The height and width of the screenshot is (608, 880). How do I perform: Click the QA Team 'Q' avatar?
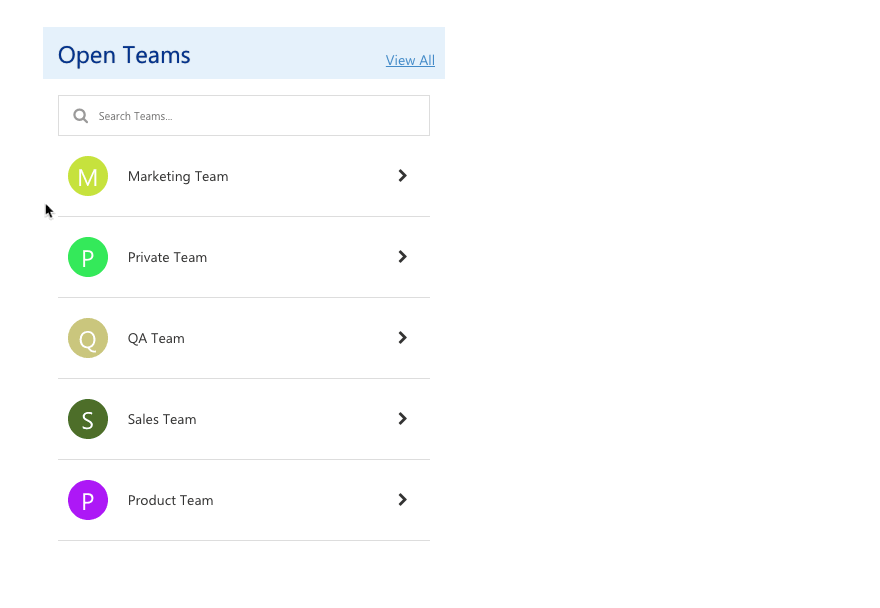pyautogui.click(x=88, y=338)
